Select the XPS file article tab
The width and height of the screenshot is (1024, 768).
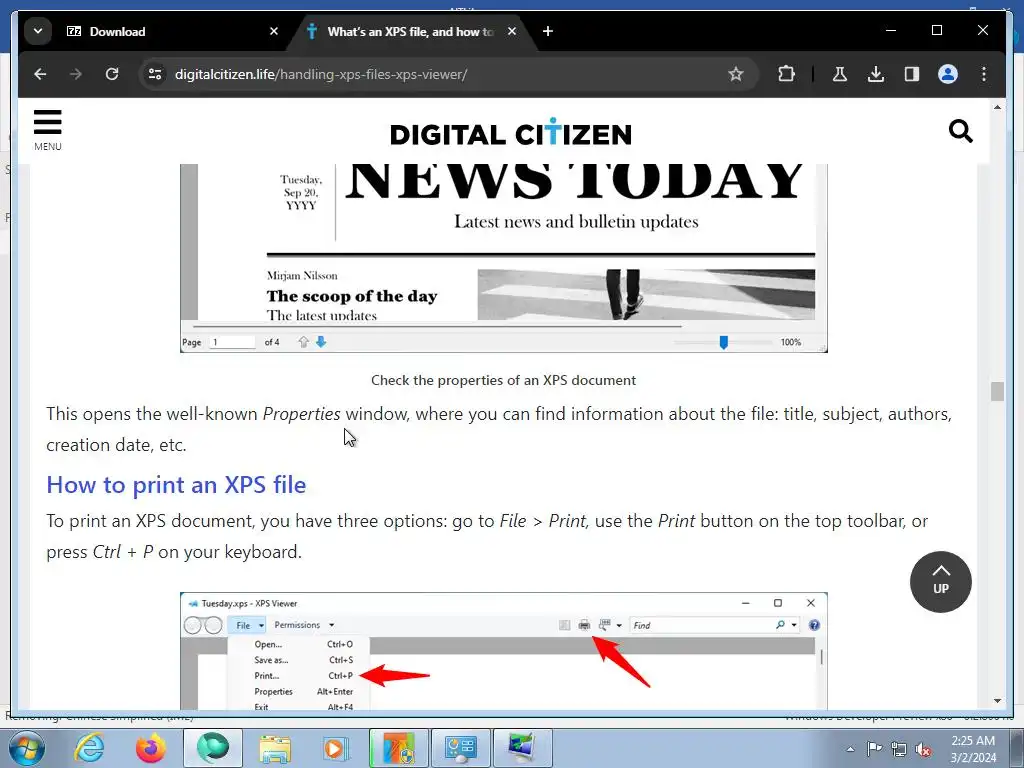point(411,31)
